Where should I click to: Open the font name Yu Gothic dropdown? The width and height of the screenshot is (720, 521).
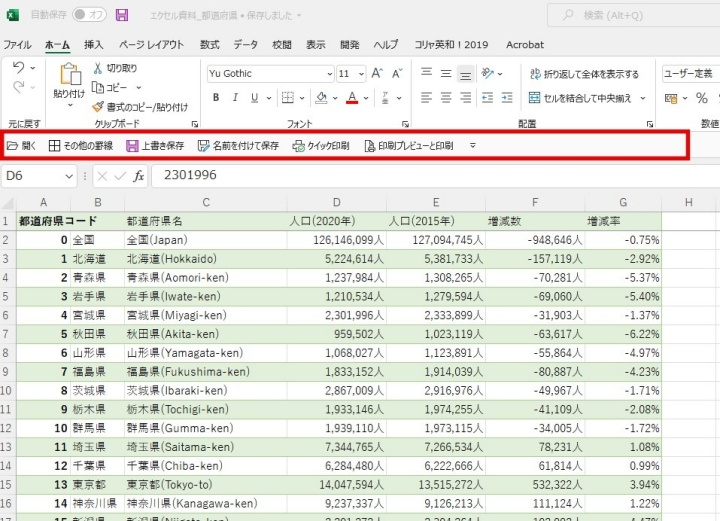(329, 74)
